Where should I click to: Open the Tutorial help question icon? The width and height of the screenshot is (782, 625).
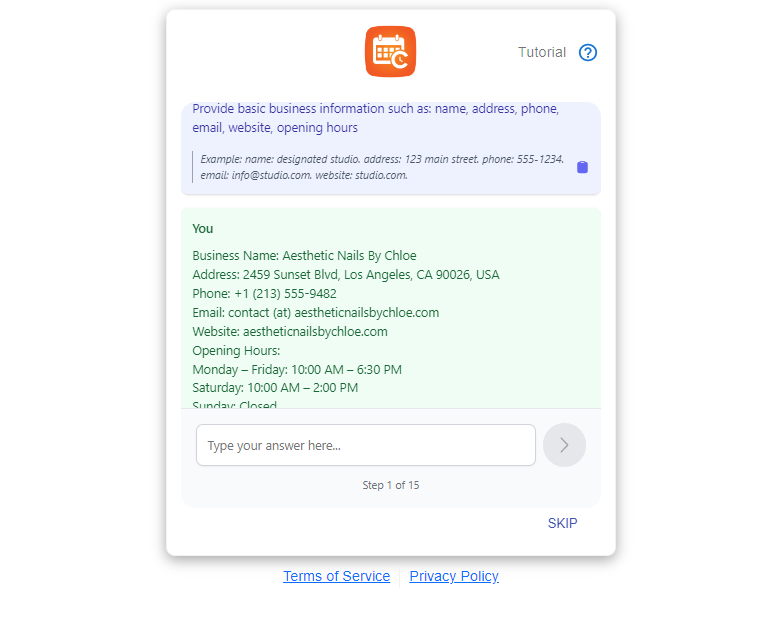pyautogui.click(x=587, y=52)
